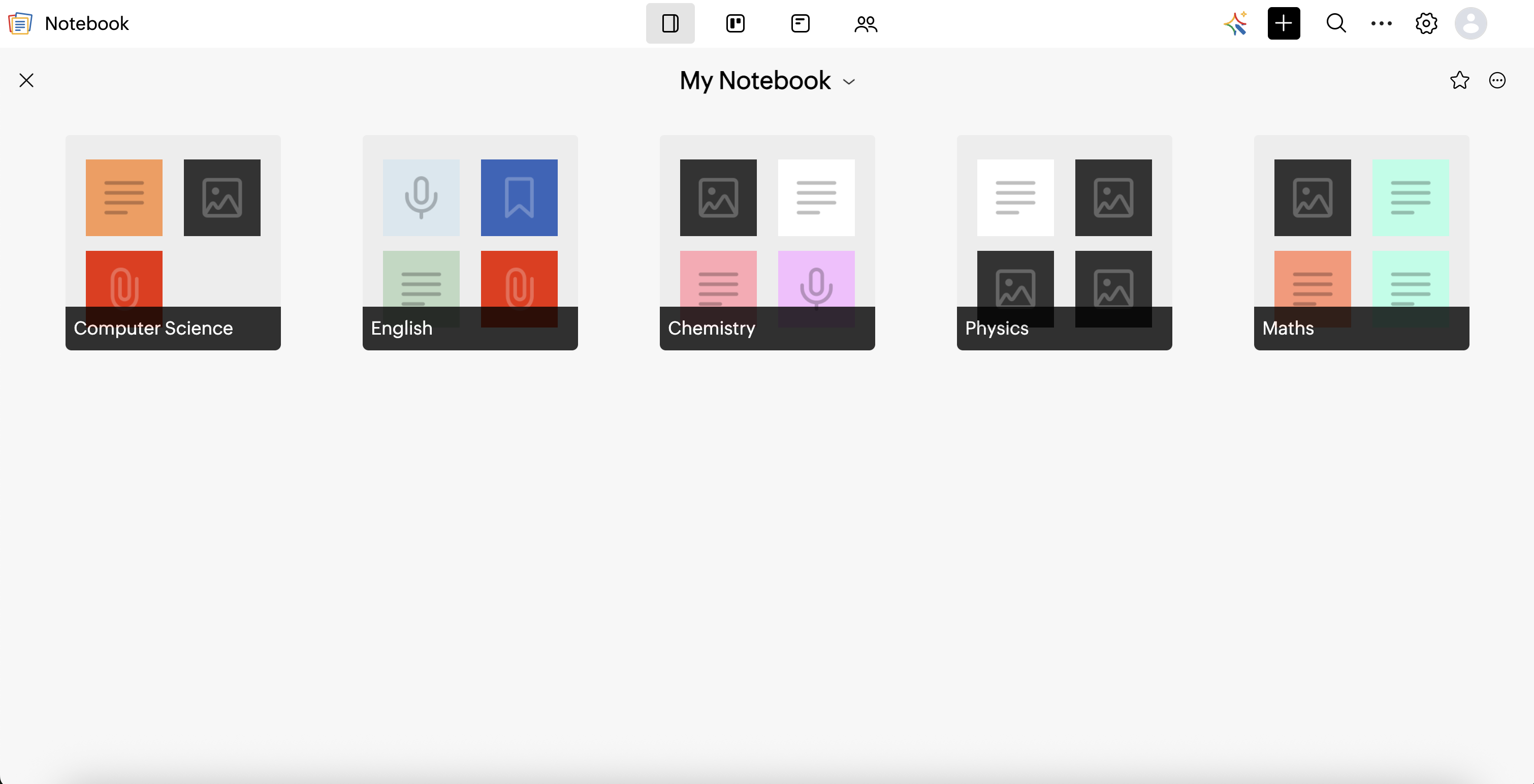Open the note card view icon
Image resolution: width=1534 pixels, height=784 pixels.
801,23
